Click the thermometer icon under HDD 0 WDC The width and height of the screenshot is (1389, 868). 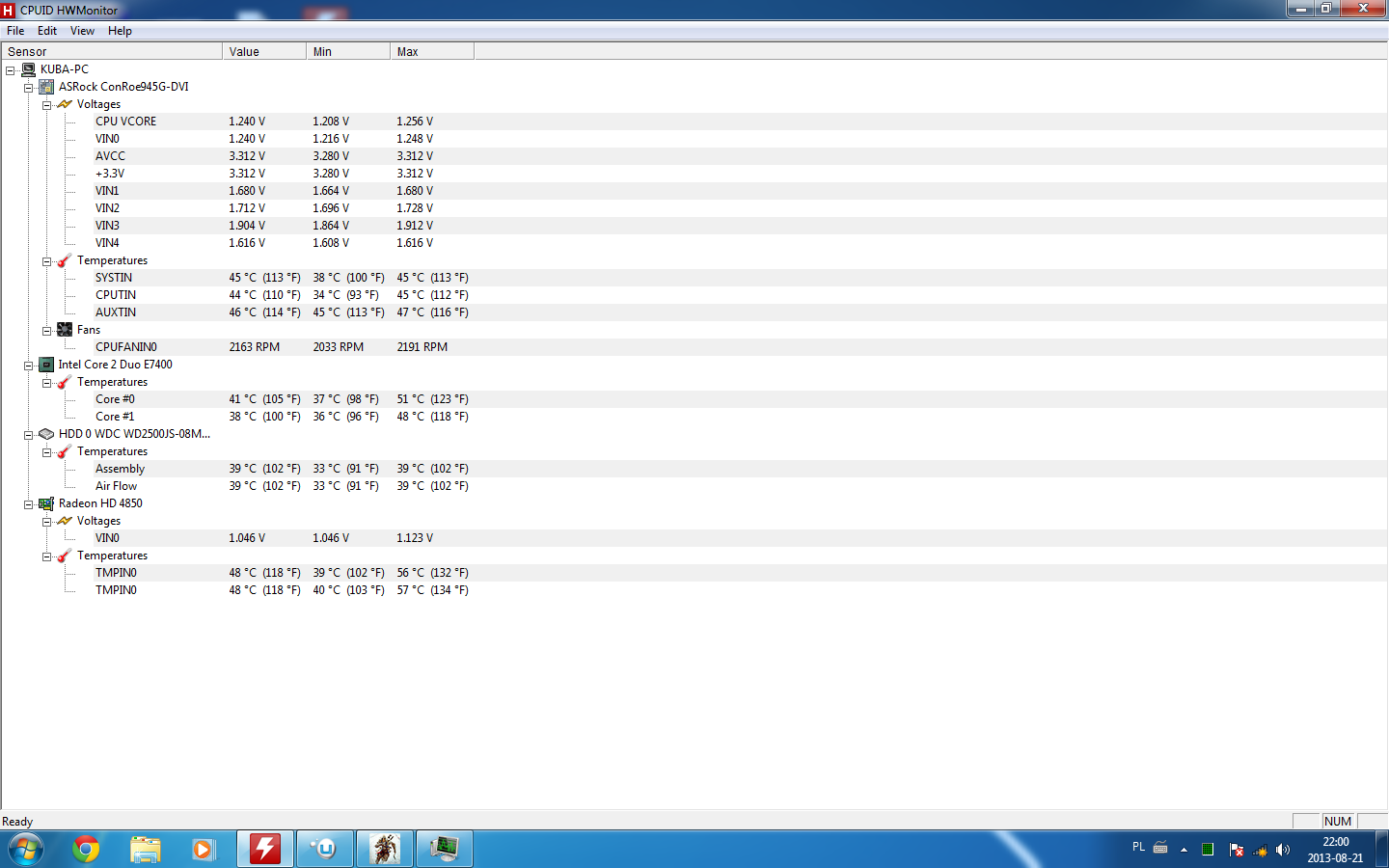65,451
